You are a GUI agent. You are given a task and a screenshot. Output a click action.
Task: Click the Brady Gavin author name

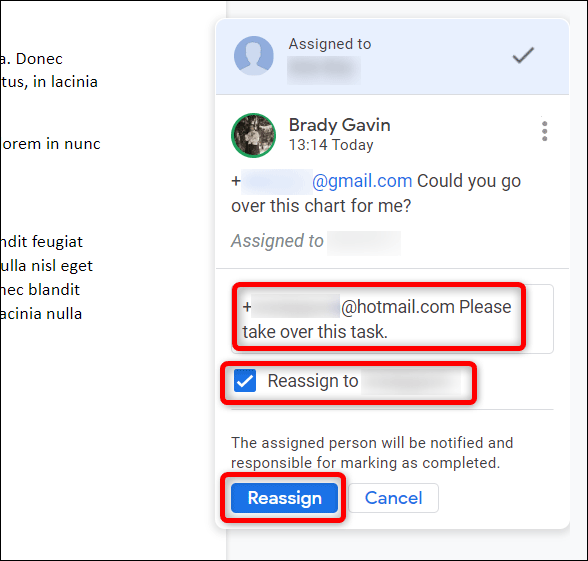click(x=339, y=125)
